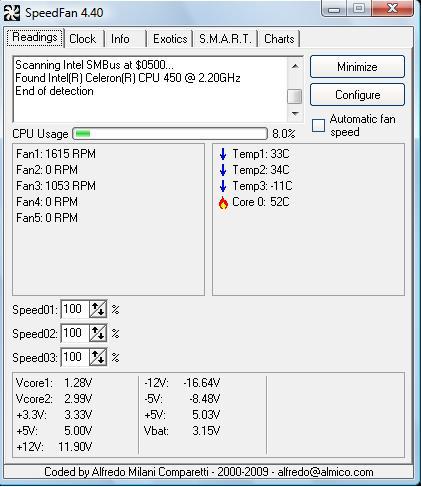The height and width of the screenshot is (487, 421).
Task: Click the log scrollbar thumb
Action: pos(295,96)
